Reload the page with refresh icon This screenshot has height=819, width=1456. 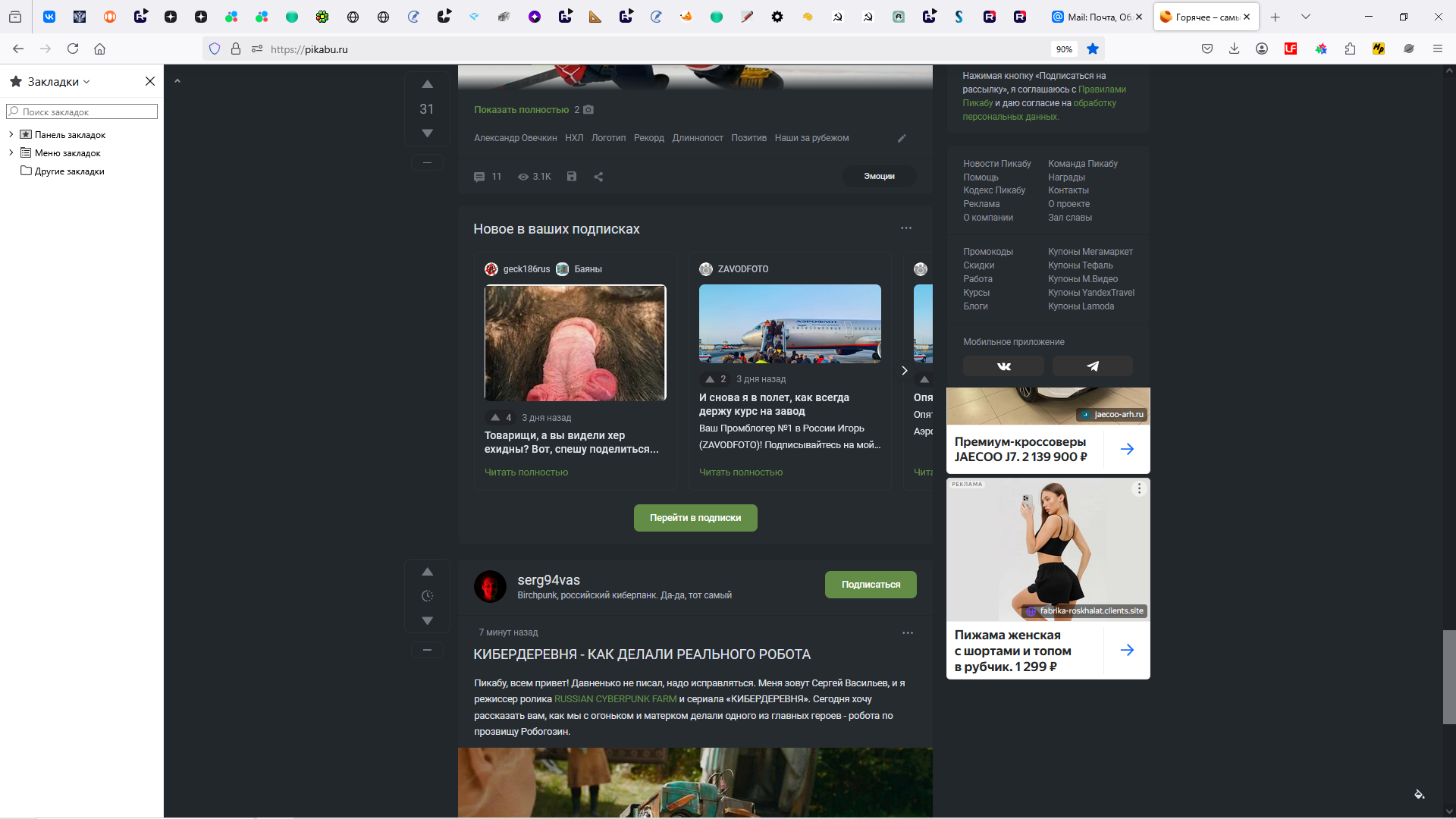point(73,49)
